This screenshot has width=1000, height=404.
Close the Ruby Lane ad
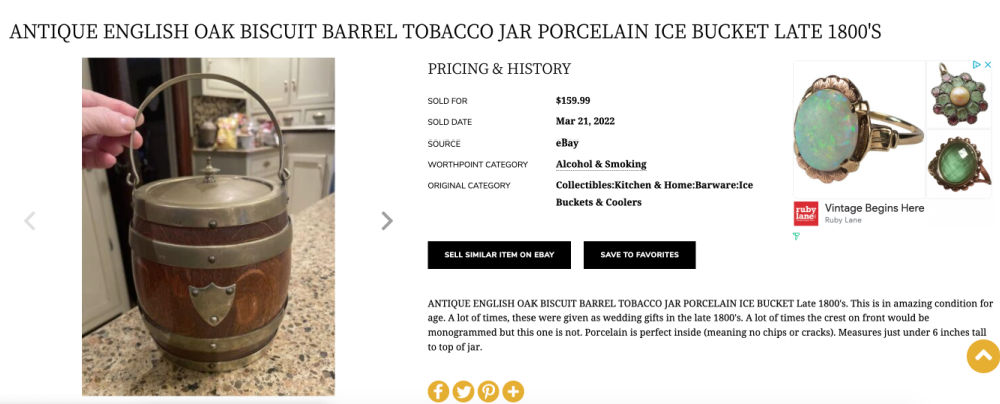click(987, 65)
